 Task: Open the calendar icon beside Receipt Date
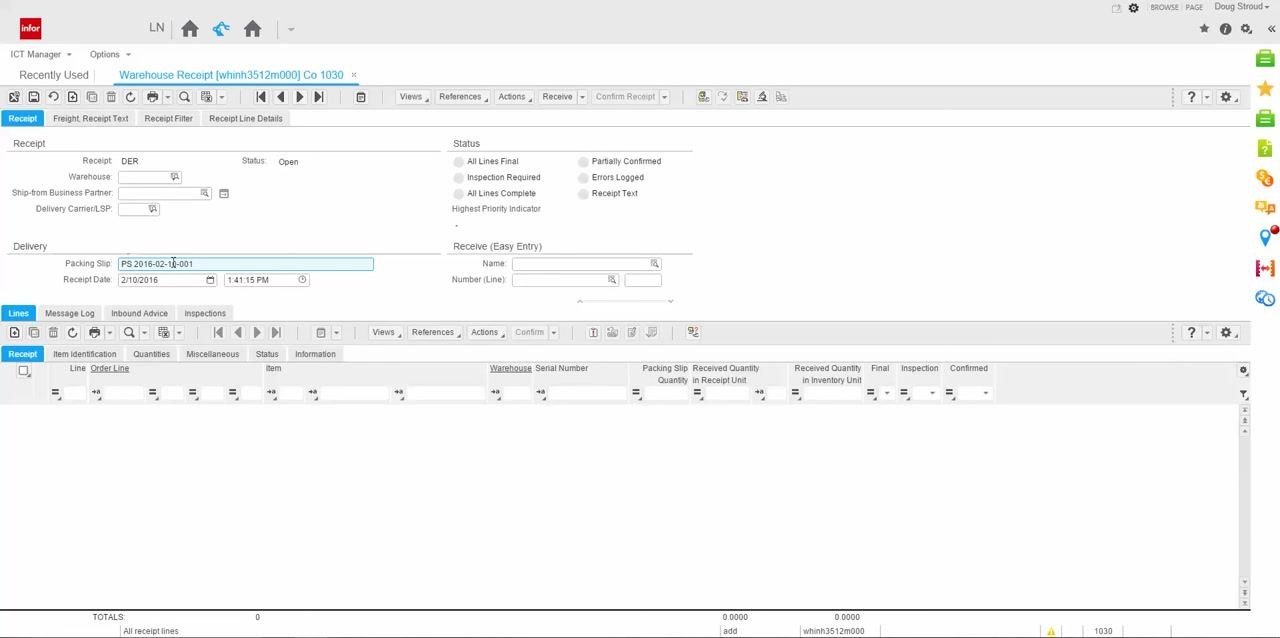[210, 280]
